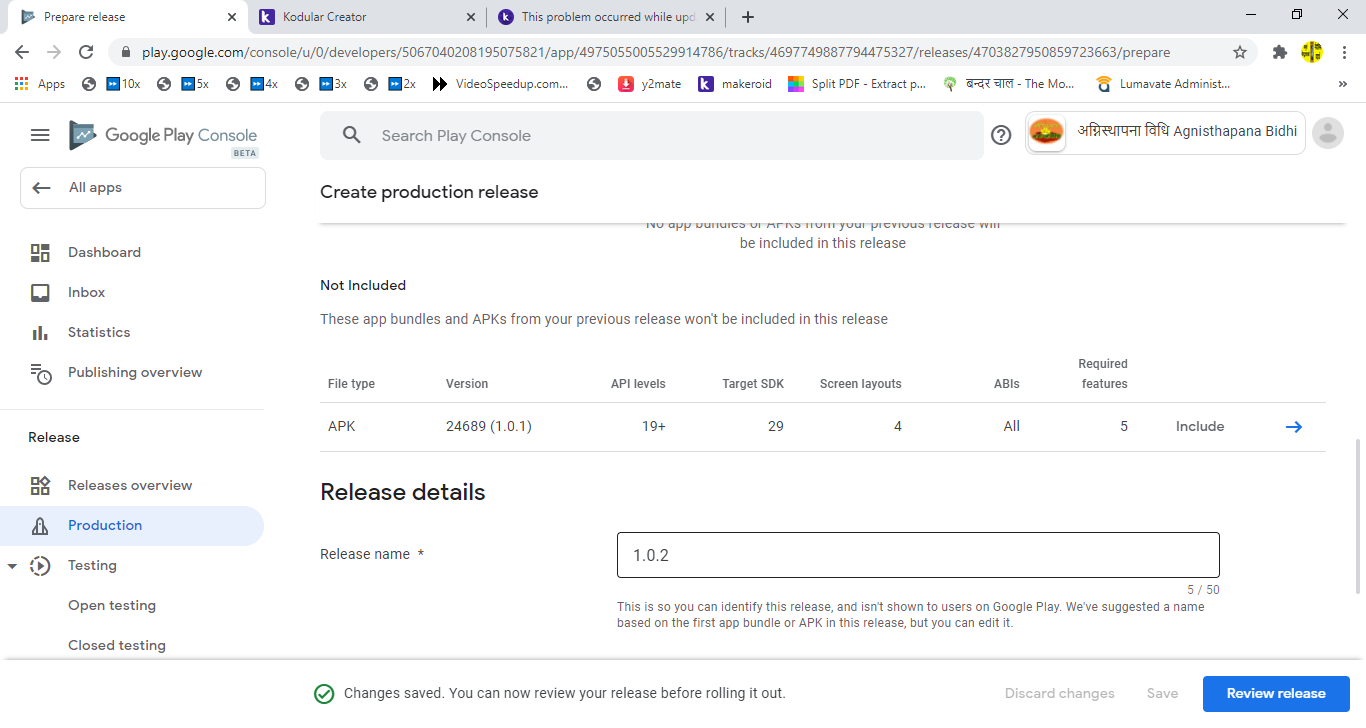Click Include for the APK row
The image size is (1366, 728).
point(1199,427)
